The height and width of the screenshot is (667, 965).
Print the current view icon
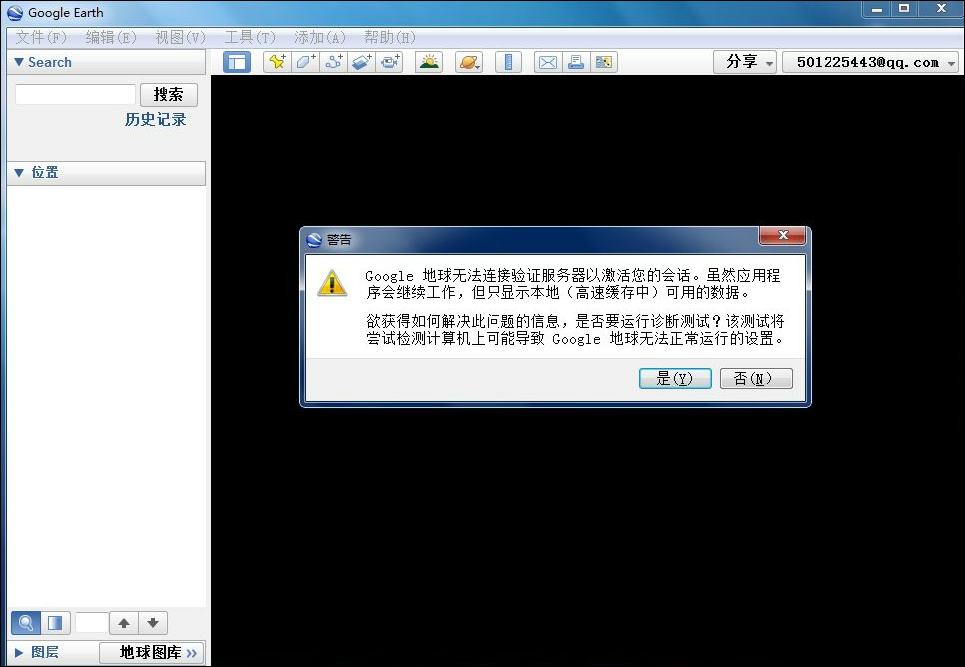(576, 62)
